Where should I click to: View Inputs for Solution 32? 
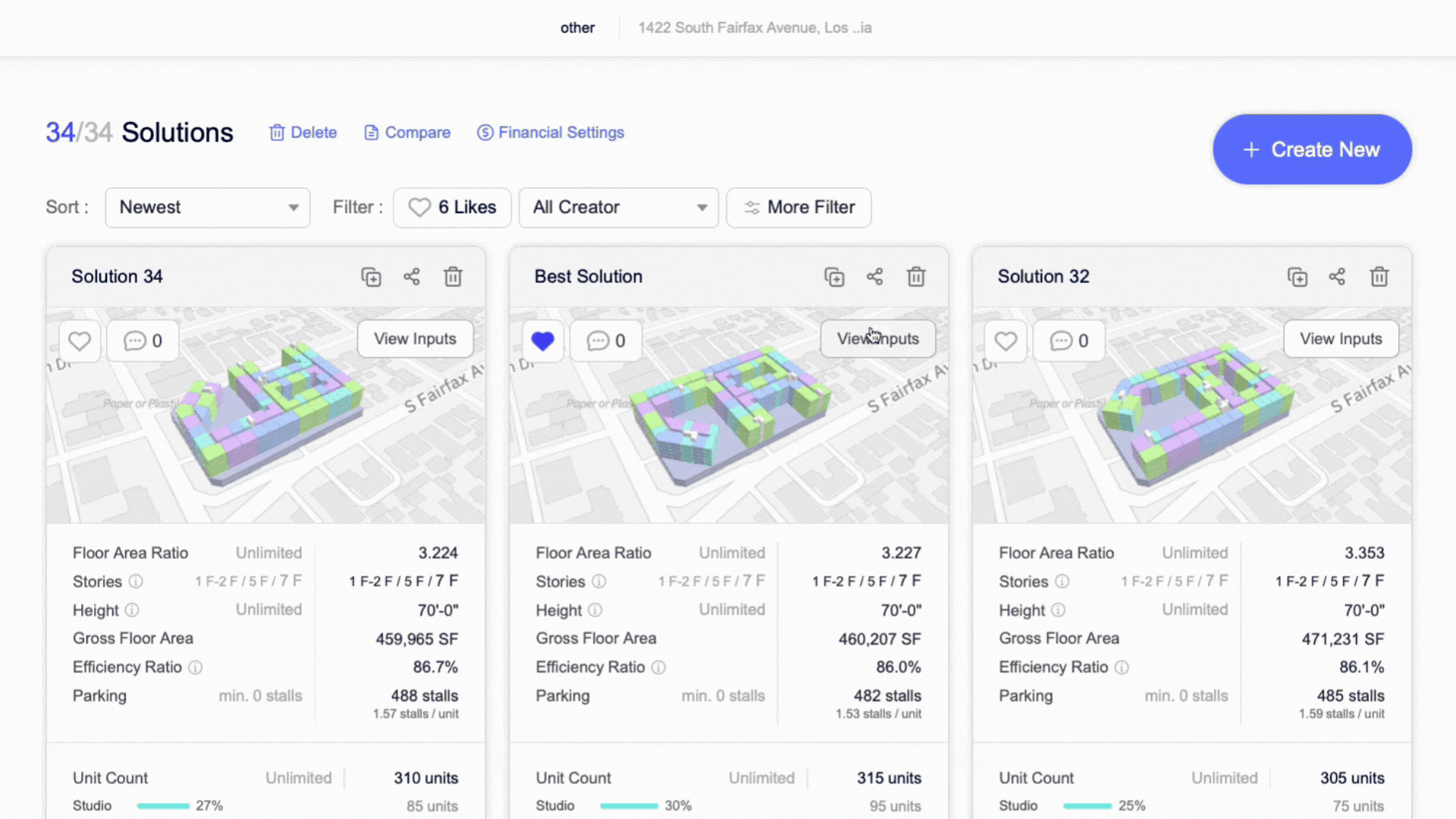click(1340, 339)
